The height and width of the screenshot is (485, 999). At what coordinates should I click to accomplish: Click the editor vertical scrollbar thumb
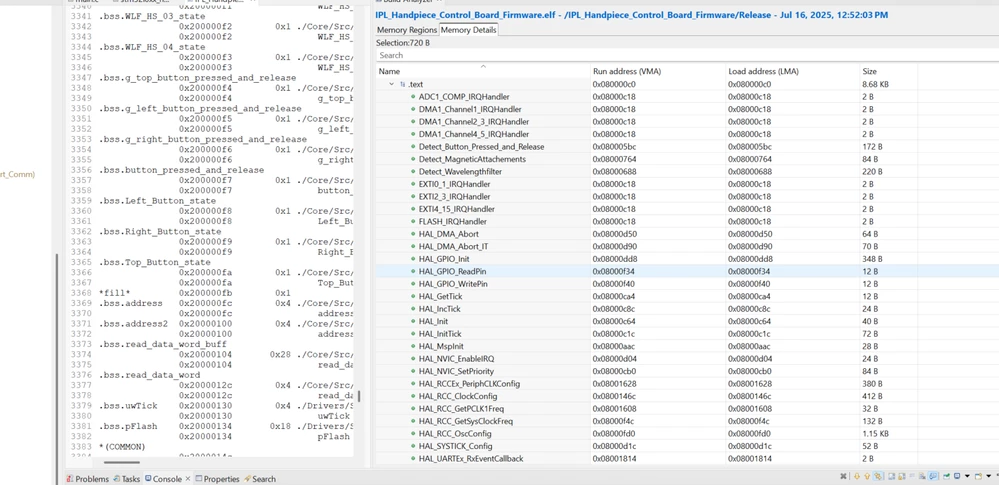click(x=359, y=396)
